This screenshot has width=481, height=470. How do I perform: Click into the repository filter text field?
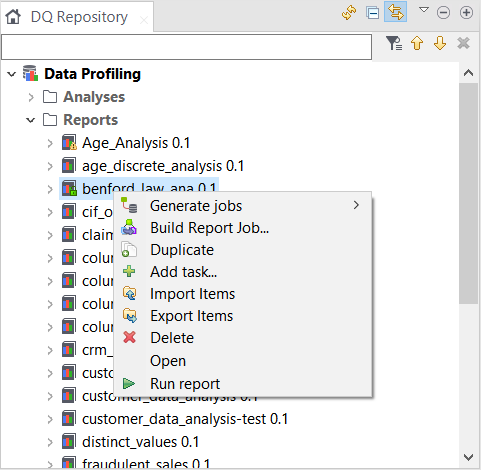pyautogui.click(x=186, y=47)
